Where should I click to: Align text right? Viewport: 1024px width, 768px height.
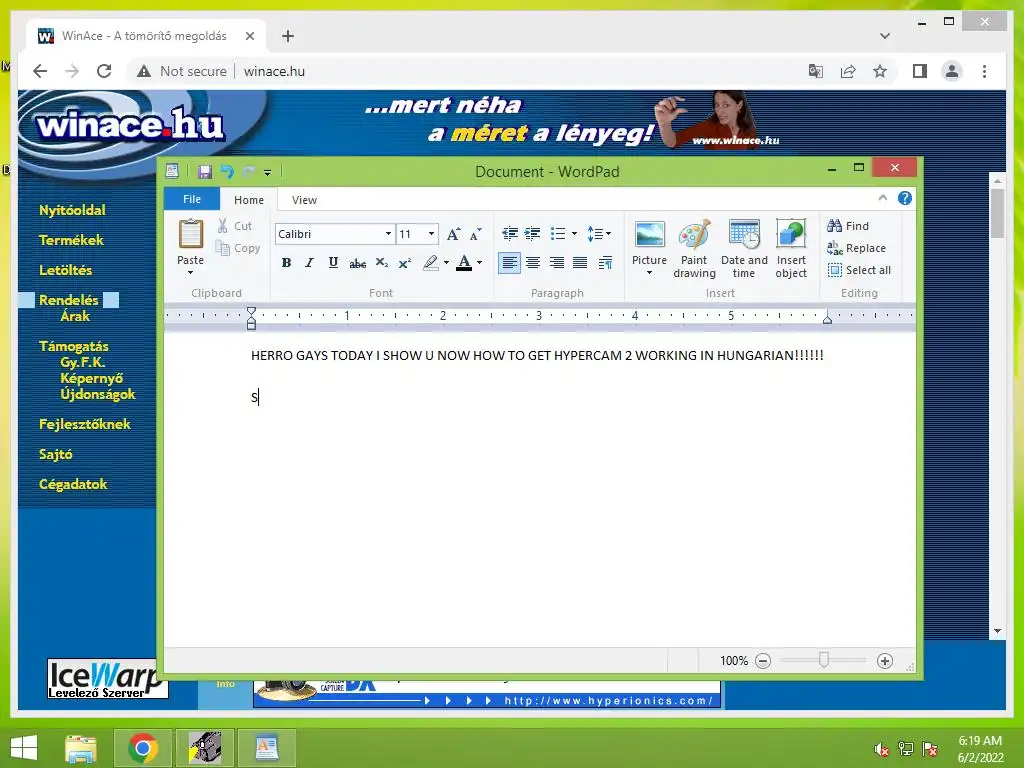click(x=556, y=263)
